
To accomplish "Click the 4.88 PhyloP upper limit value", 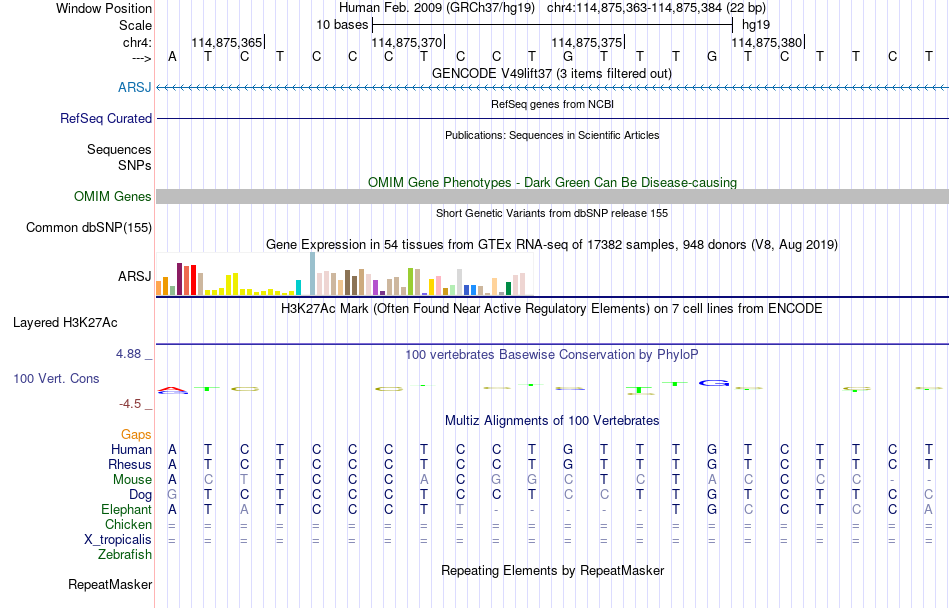I will [x=128, y=354].
